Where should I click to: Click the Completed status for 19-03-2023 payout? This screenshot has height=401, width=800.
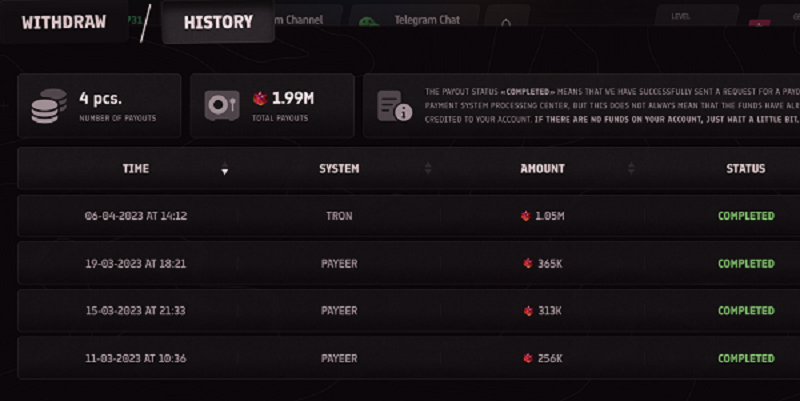pos(746,264)
